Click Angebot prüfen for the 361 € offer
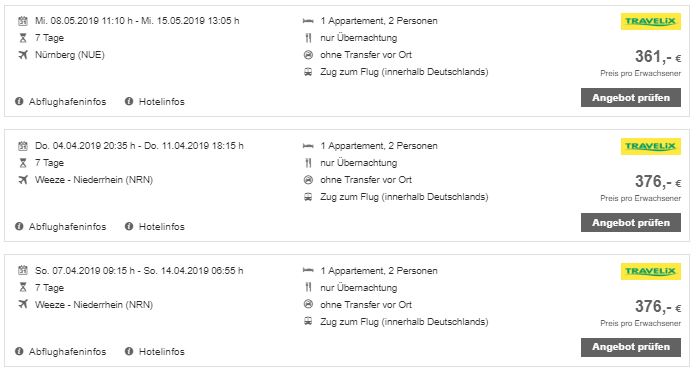Screen dimensions: 697x371 (x=631, y=98)
